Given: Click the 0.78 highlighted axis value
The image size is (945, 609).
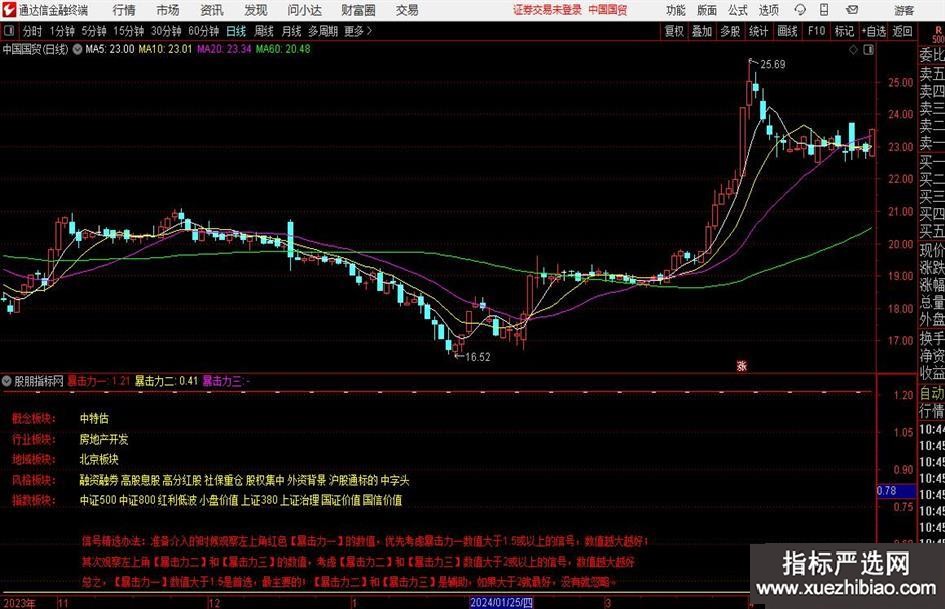Looking at the screenshot, I should (x=896, y=491).
